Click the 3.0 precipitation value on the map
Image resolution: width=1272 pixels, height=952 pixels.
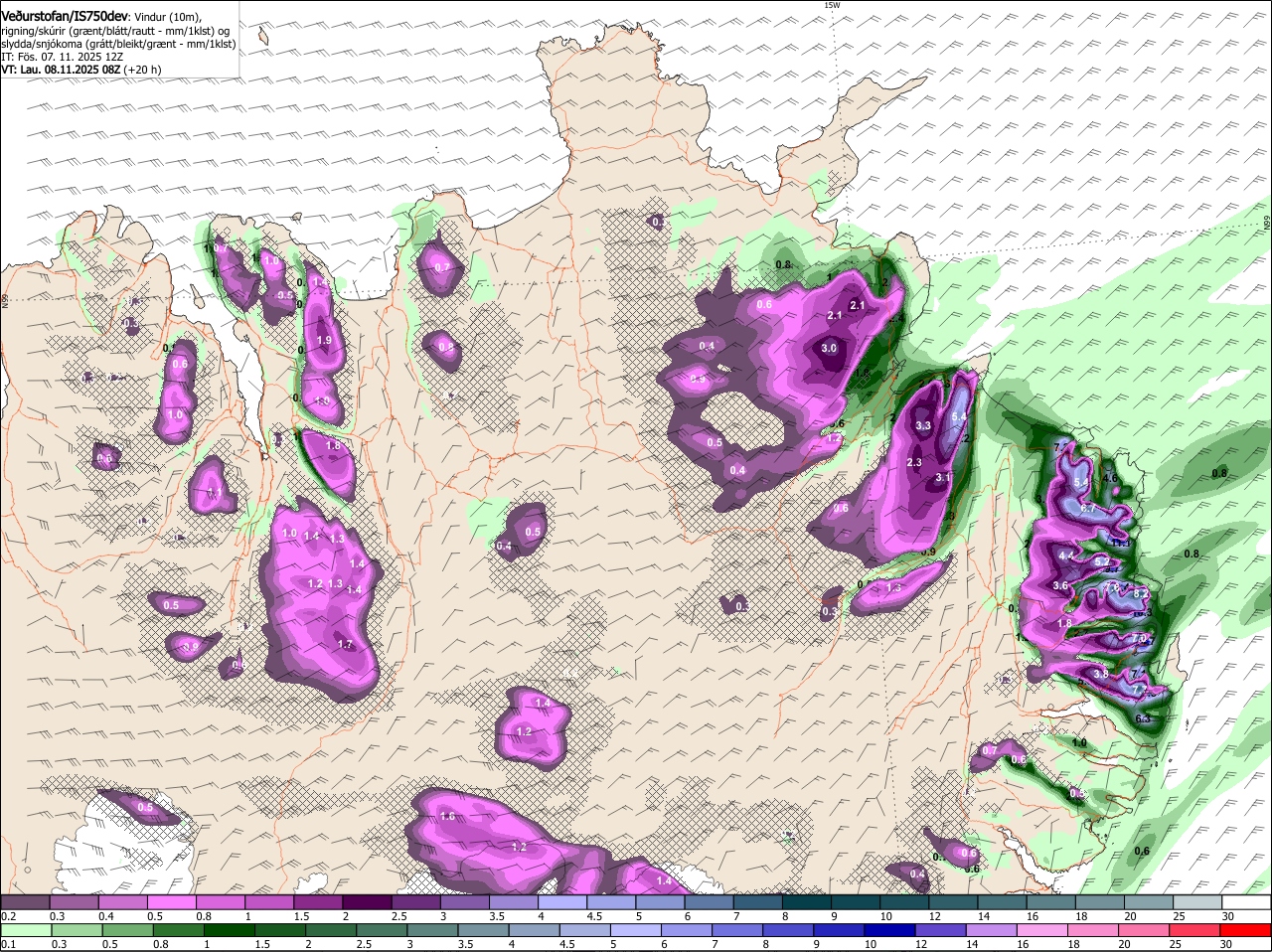click(x=829, y=348)
